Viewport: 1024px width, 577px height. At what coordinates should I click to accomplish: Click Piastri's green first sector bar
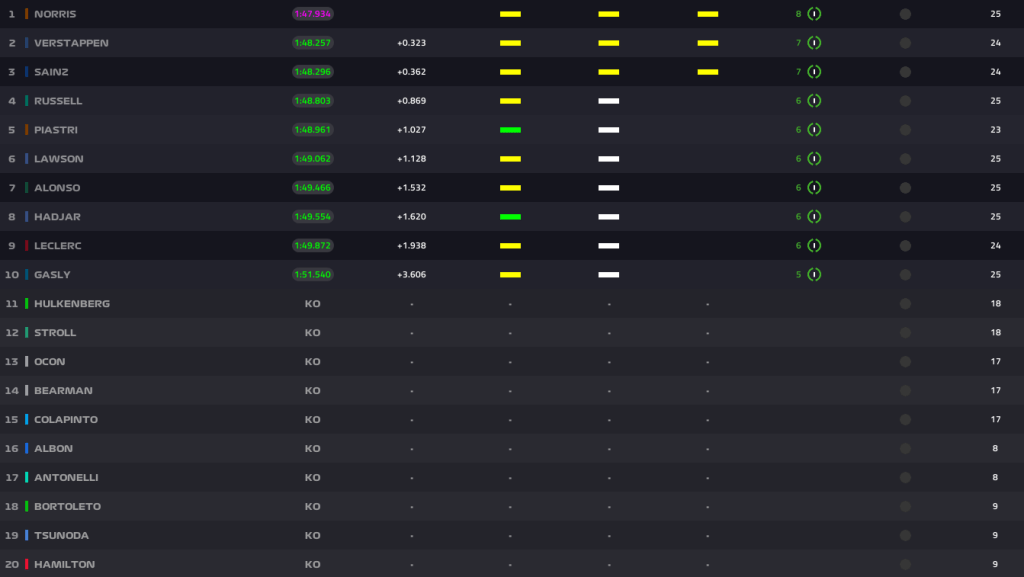510,130
